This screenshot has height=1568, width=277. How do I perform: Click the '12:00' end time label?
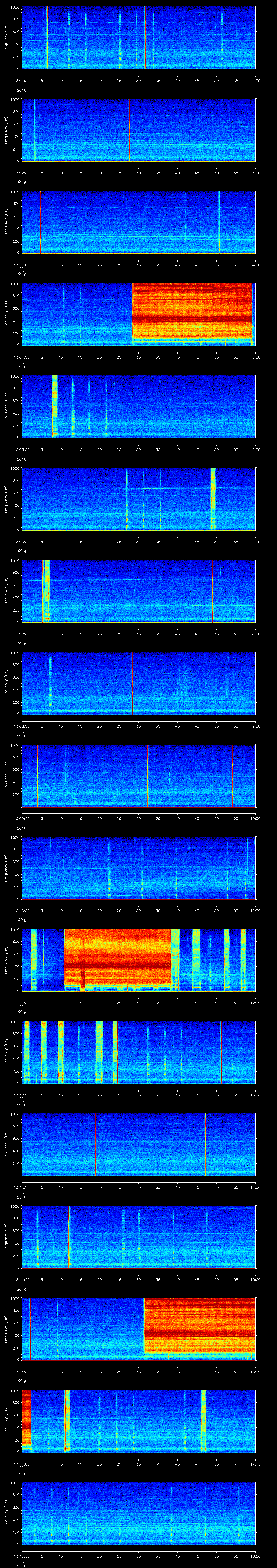click(x=255, y=1003)
